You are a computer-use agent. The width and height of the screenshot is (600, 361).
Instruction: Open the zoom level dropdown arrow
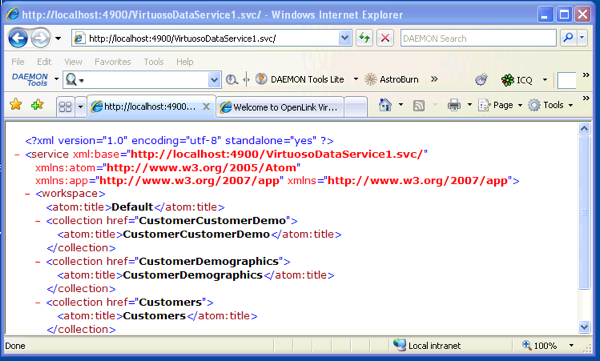[x=571, y=345]
